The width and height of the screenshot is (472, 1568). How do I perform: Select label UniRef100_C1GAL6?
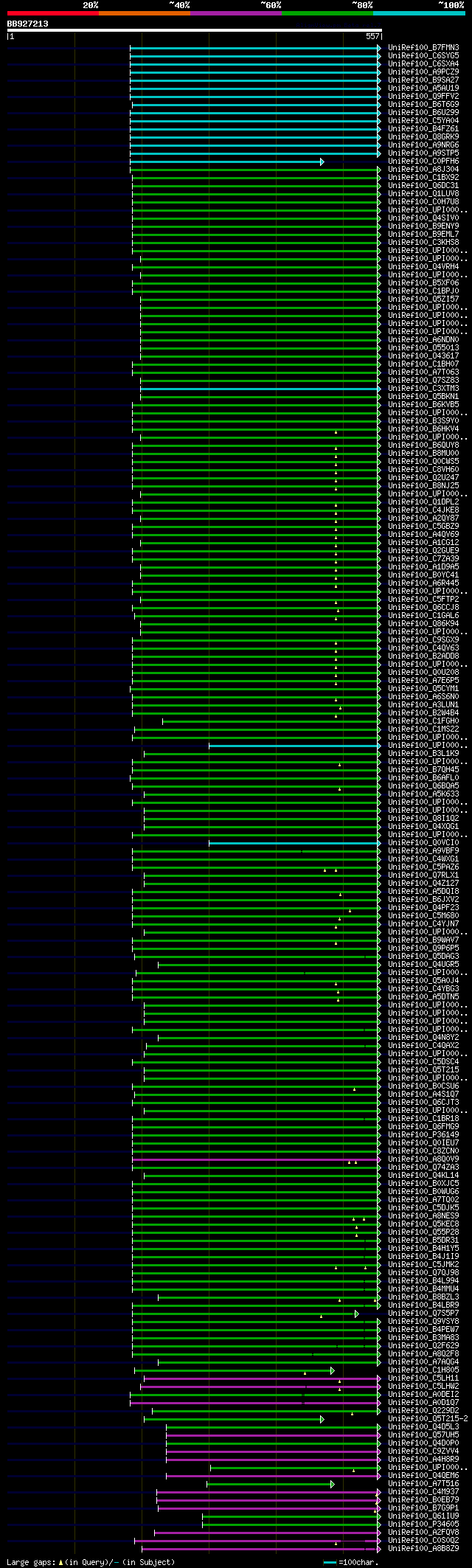[423, 616]
